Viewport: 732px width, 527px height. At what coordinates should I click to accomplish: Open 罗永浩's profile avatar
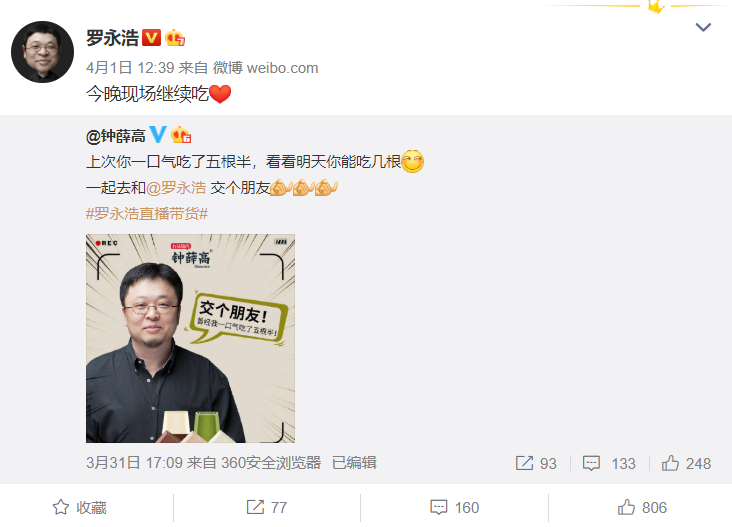[42, 52]
